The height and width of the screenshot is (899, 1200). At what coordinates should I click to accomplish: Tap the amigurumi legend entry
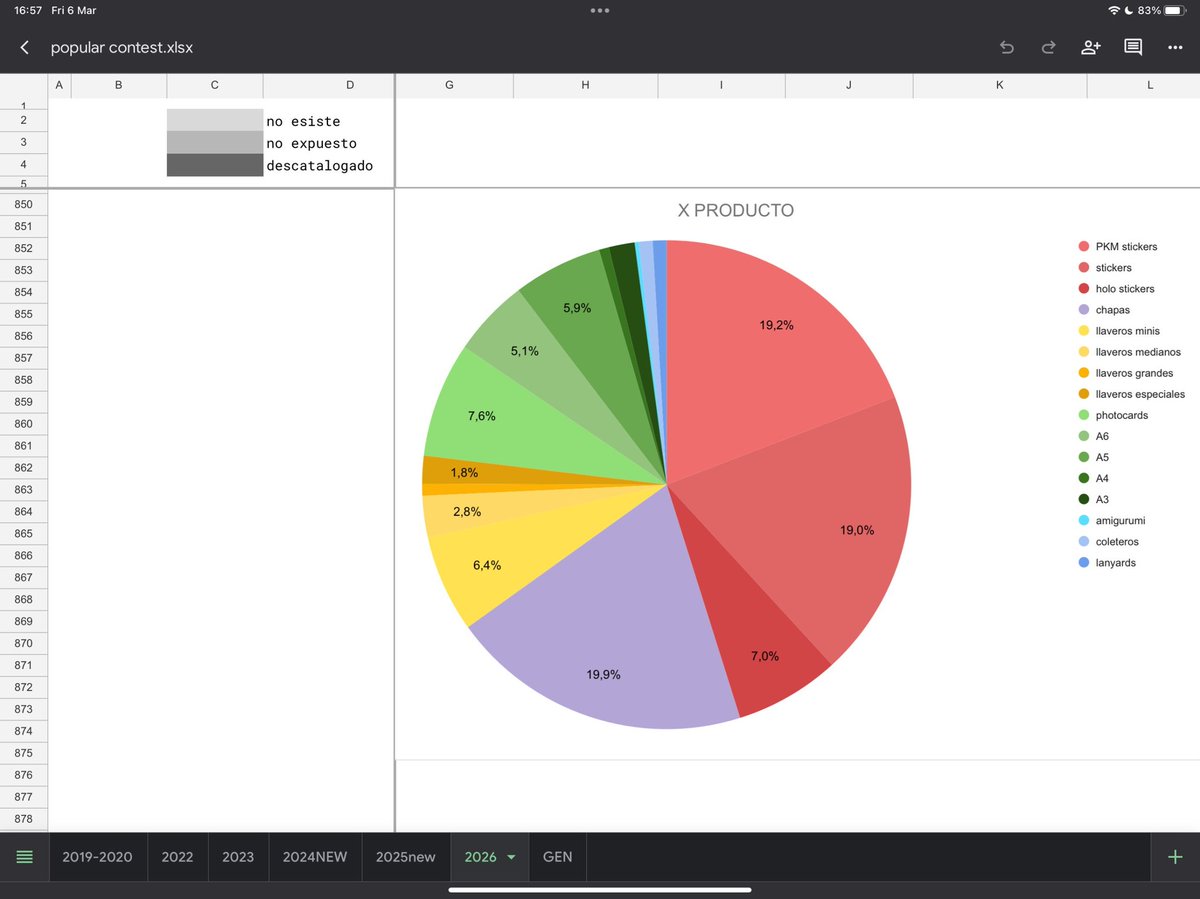point(1111,520)
